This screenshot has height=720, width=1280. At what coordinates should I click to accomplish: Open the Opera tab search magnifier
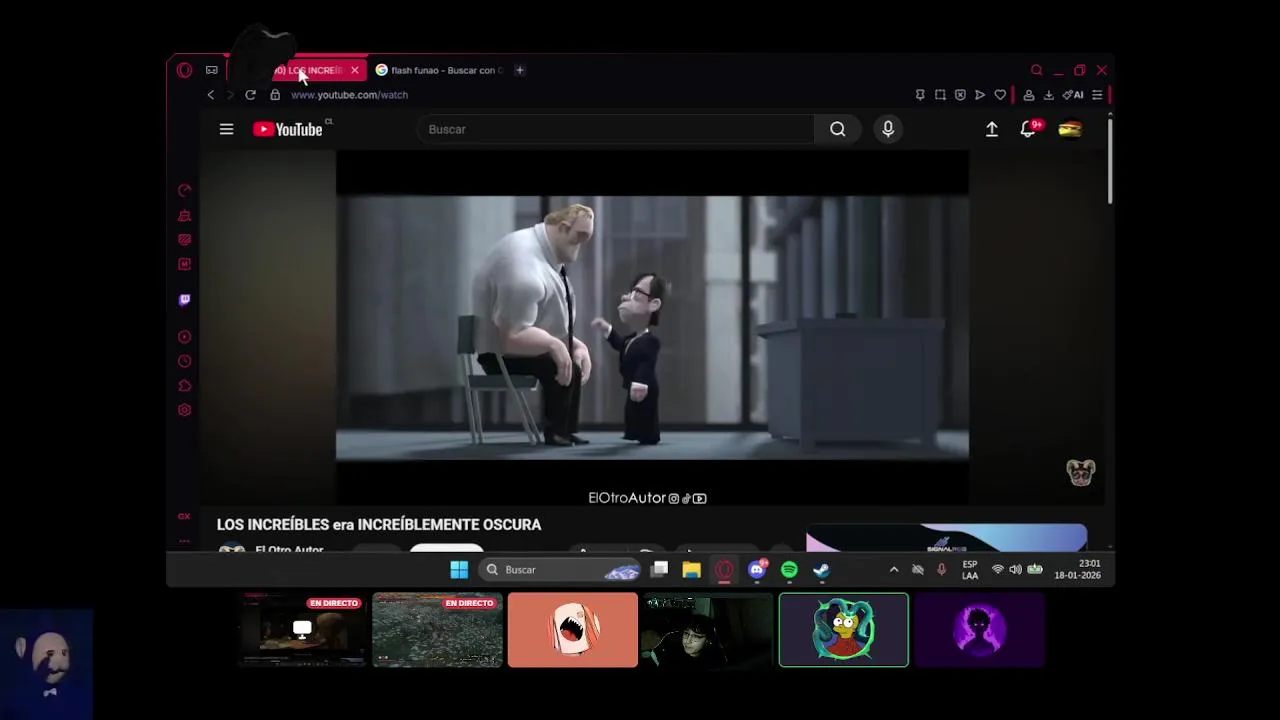(1036, 70)
